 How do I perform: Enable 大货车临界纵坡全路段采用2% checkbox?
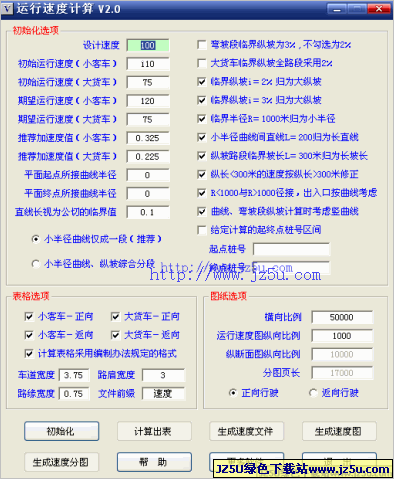coord(202,63)
